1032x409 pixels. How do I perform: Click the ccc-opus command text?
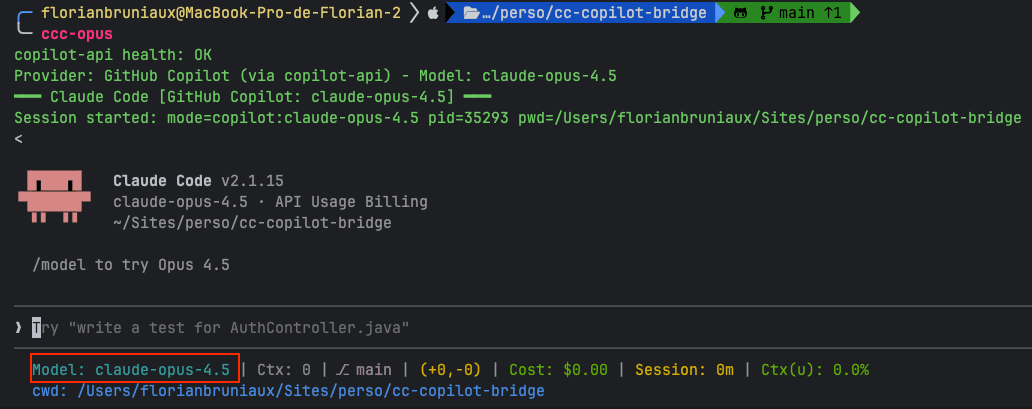pyautogui.click(x=77, y=34)
